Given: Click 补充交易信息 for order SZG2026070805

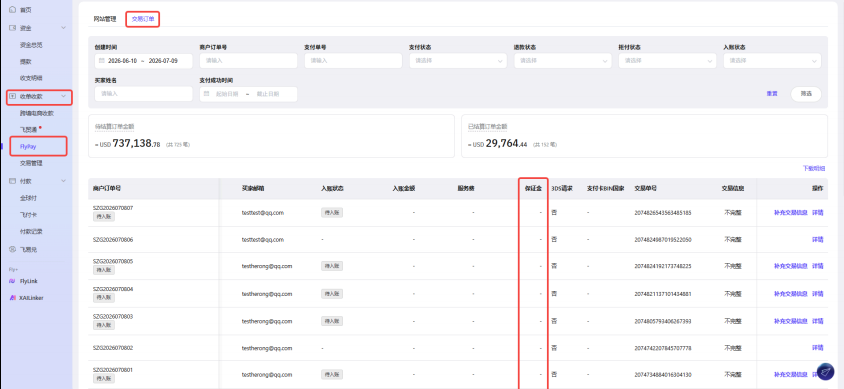Looking at the screenshot, I should tap(791, 266).
